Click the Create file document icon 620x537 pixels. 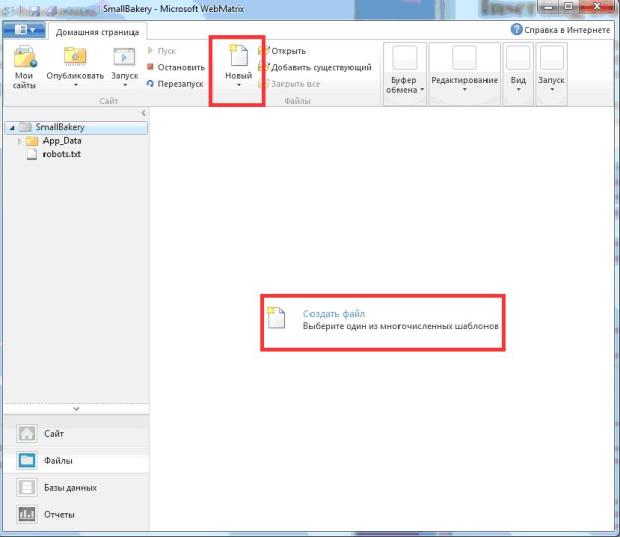pos(276,317)
